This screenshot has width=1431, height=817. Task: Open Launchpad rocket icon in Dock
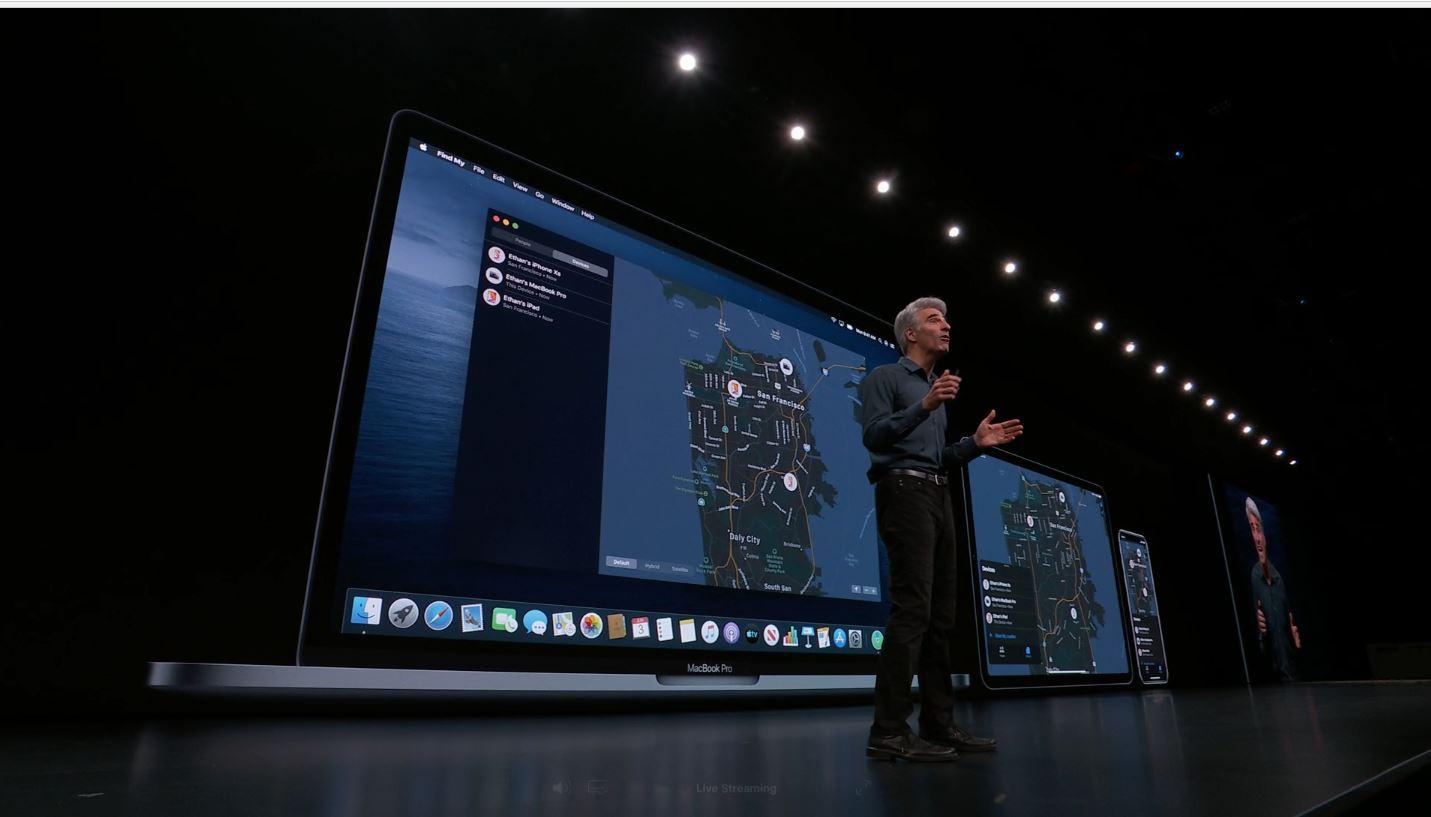point(403,613)
